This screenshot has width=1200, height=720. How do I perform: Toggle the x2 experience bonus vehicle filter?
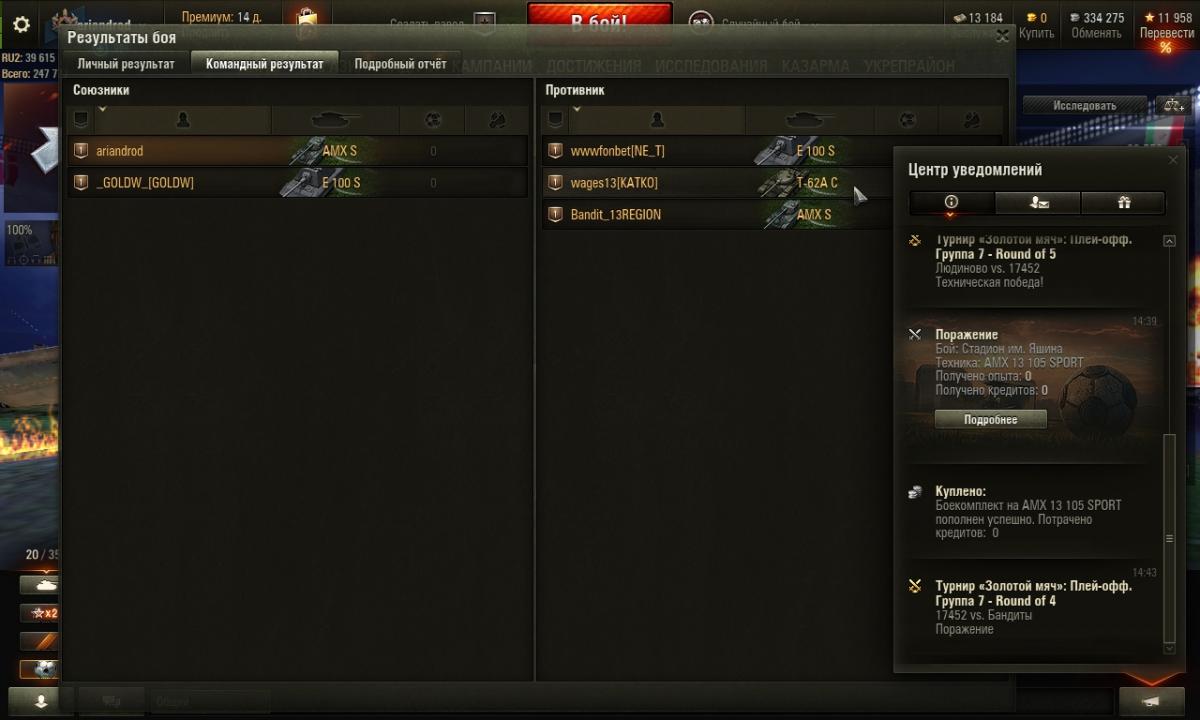(42, 613)
